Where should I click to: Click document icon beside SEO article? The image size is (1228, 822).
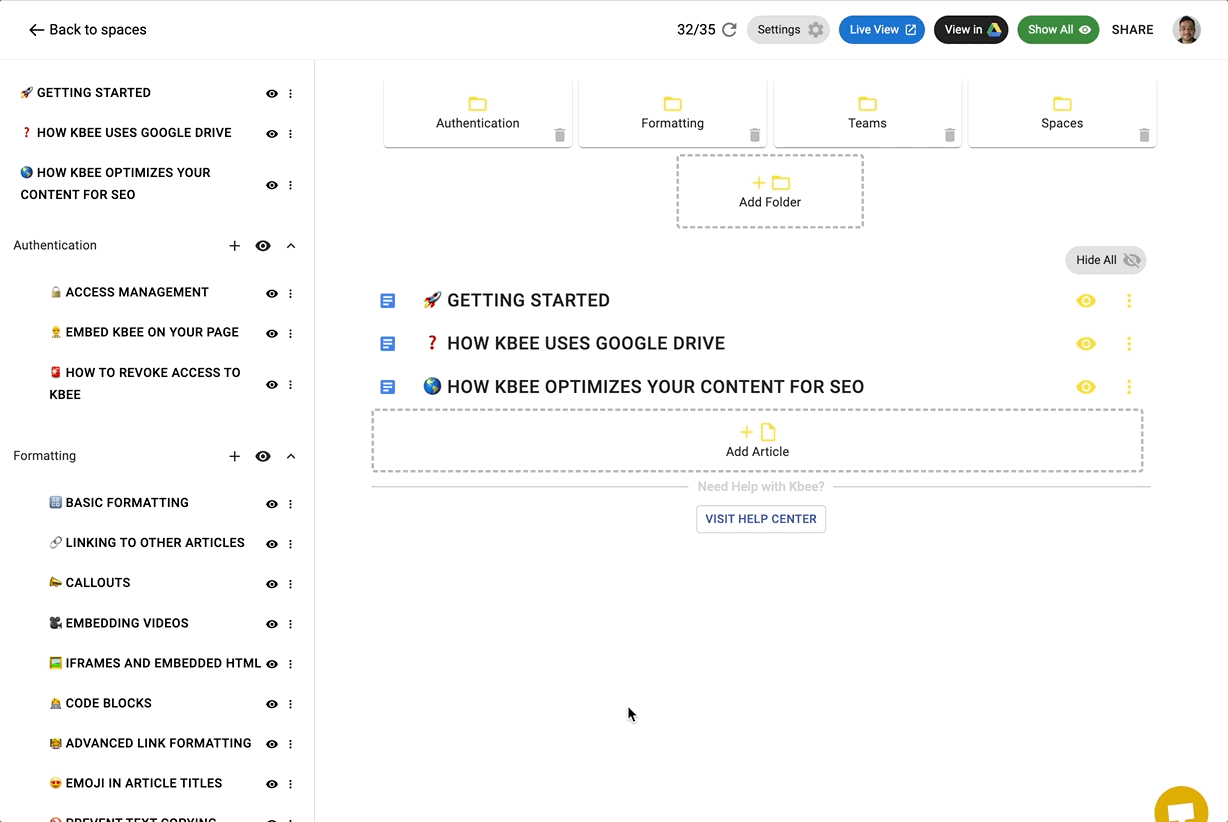pyautogui.click(x=388, y=387)
